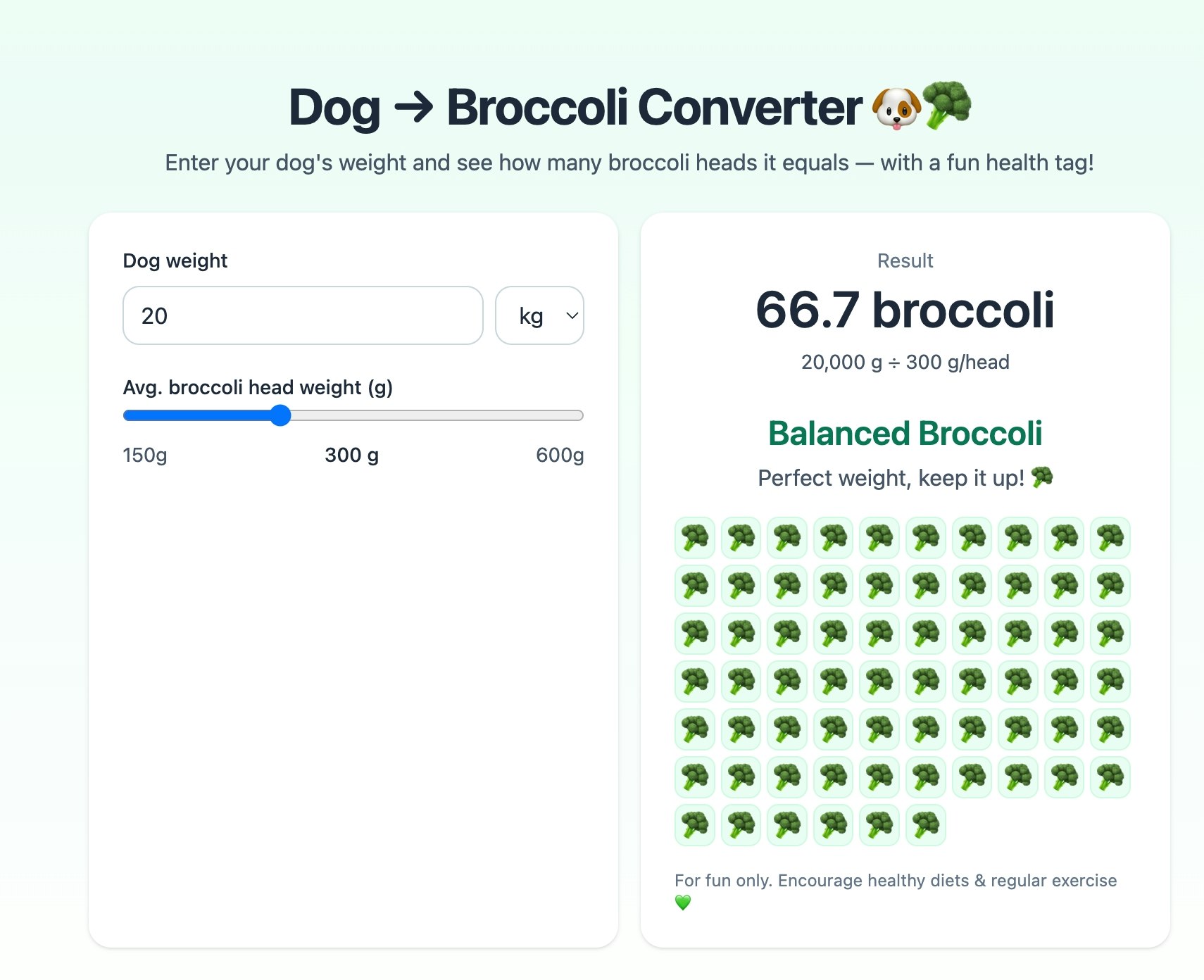Viewport: 1204px width, 980px height.
Task: Click the leftmost broccoli in the bottom row
Action: (x=694, y=825)
